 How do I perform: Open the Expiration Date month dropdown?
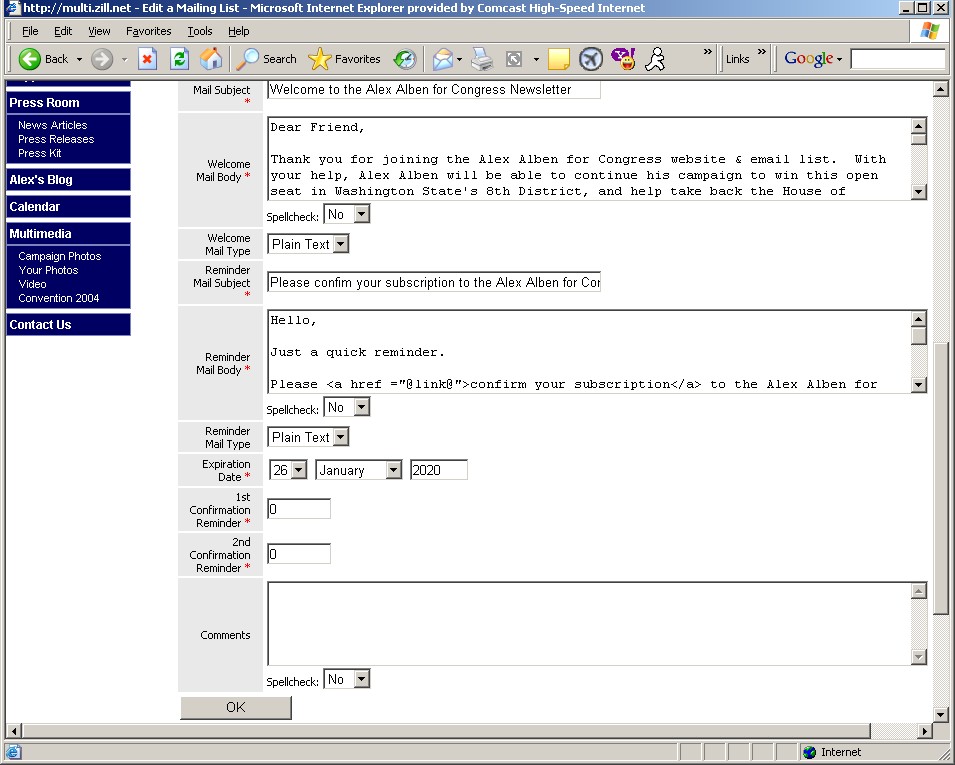393,470
